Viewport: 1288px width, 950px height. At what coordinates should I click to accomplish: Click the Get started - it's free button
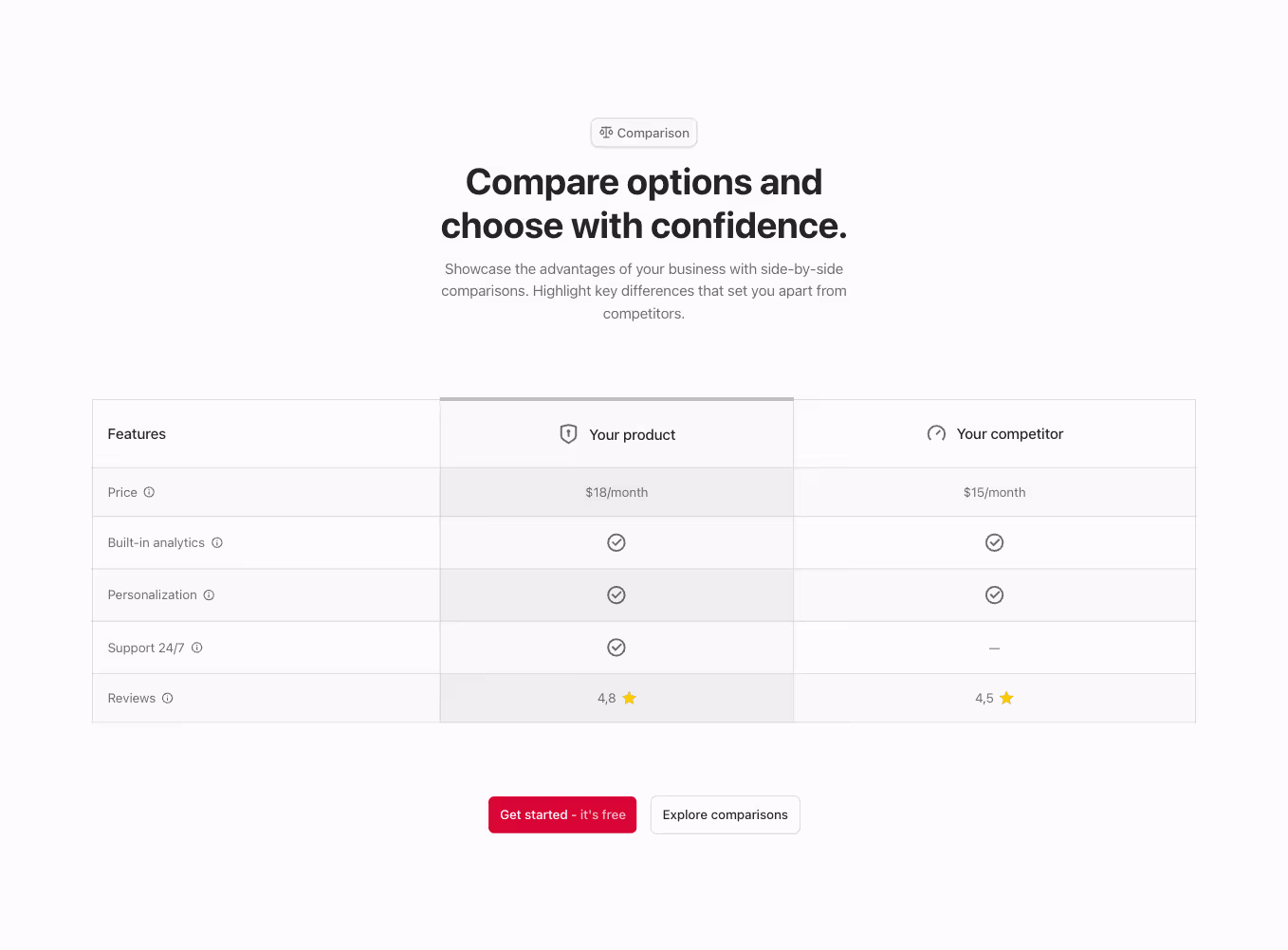[562, 814]
